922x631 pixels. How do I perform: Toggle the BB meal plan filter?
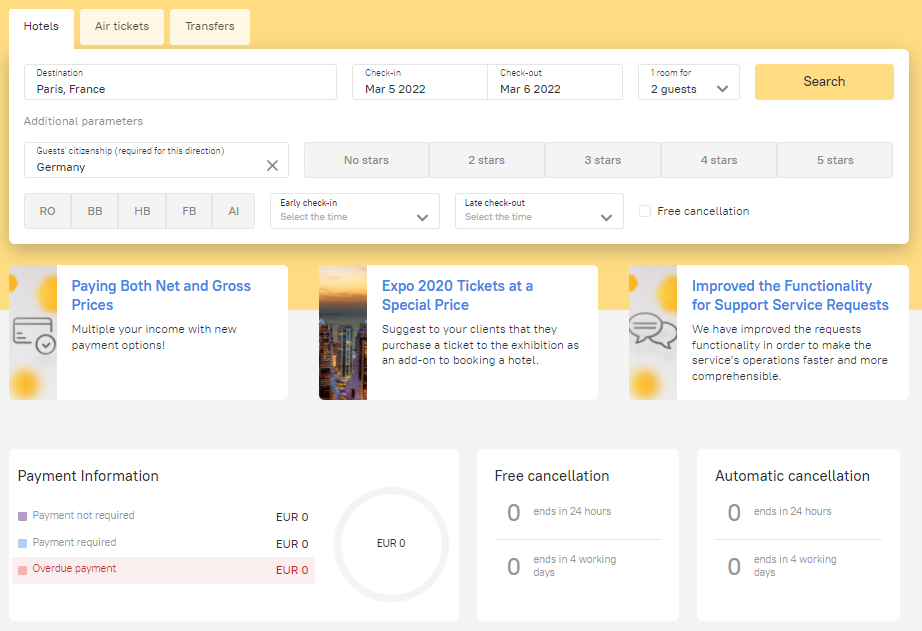click(x=95, y=211)
